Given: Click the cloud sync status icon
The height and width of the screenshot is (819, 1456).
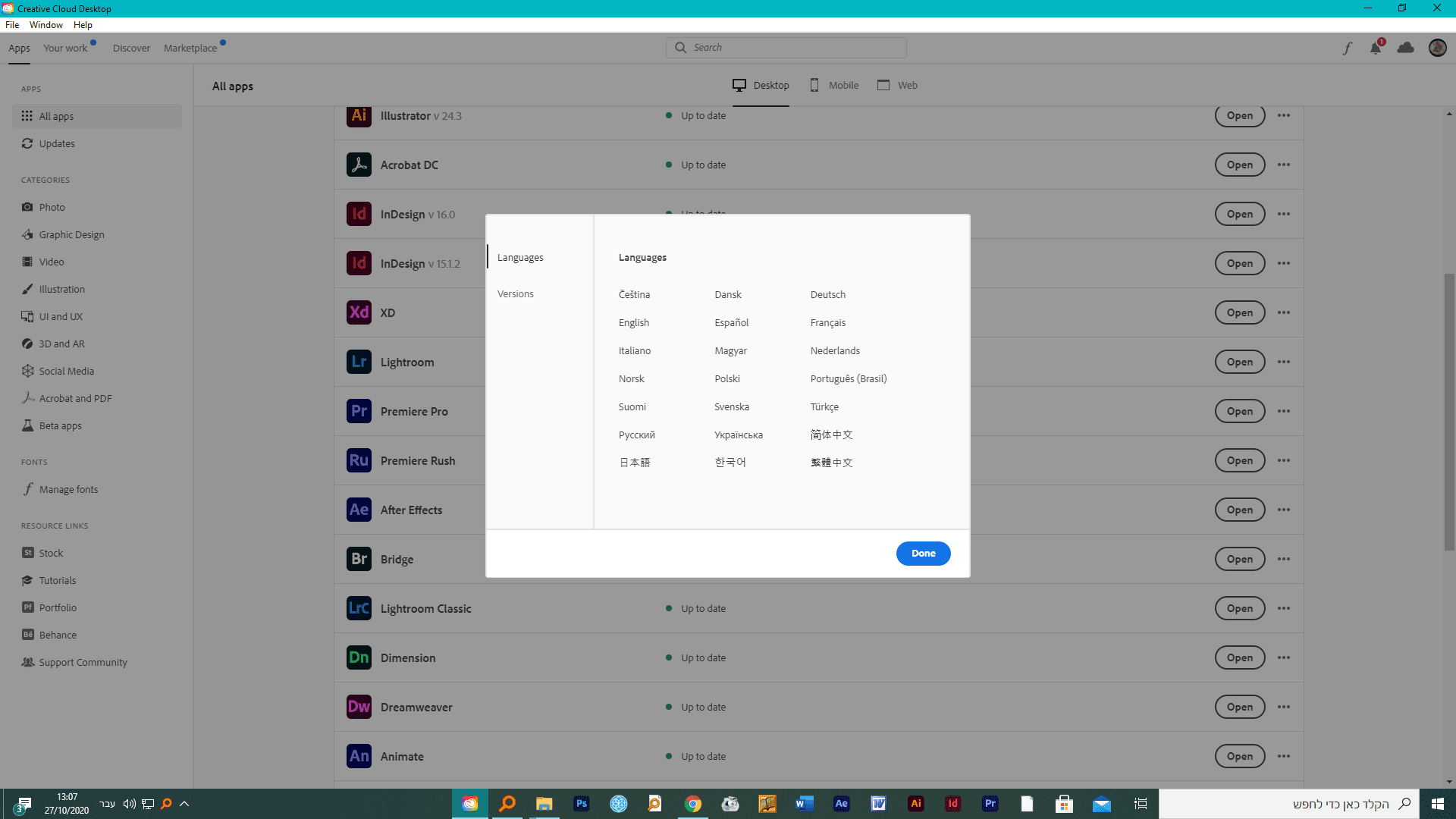Looking at the screenshot, I should [x=1405, y=48].
